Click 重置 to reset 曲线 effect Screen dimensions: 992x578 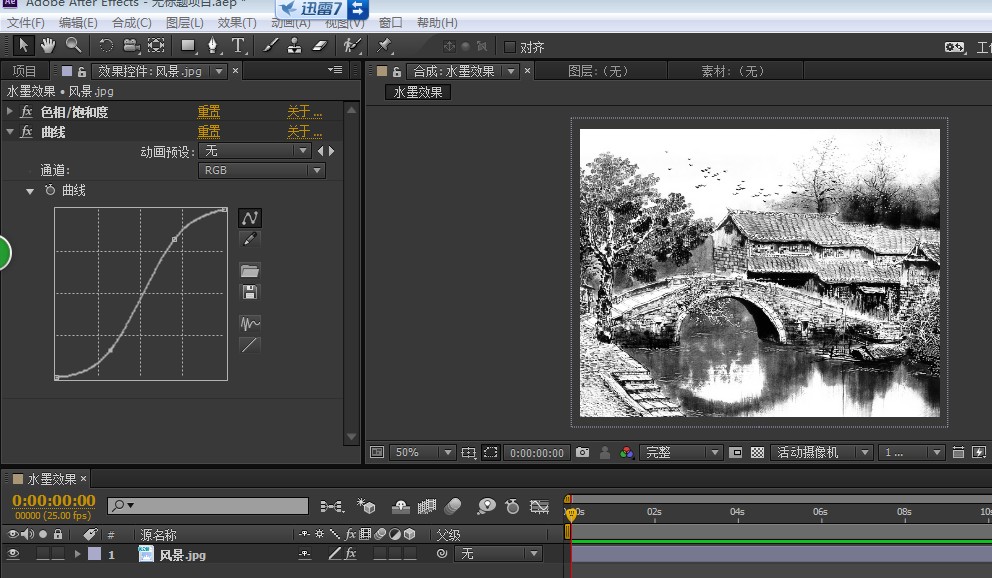pos(208,132)
